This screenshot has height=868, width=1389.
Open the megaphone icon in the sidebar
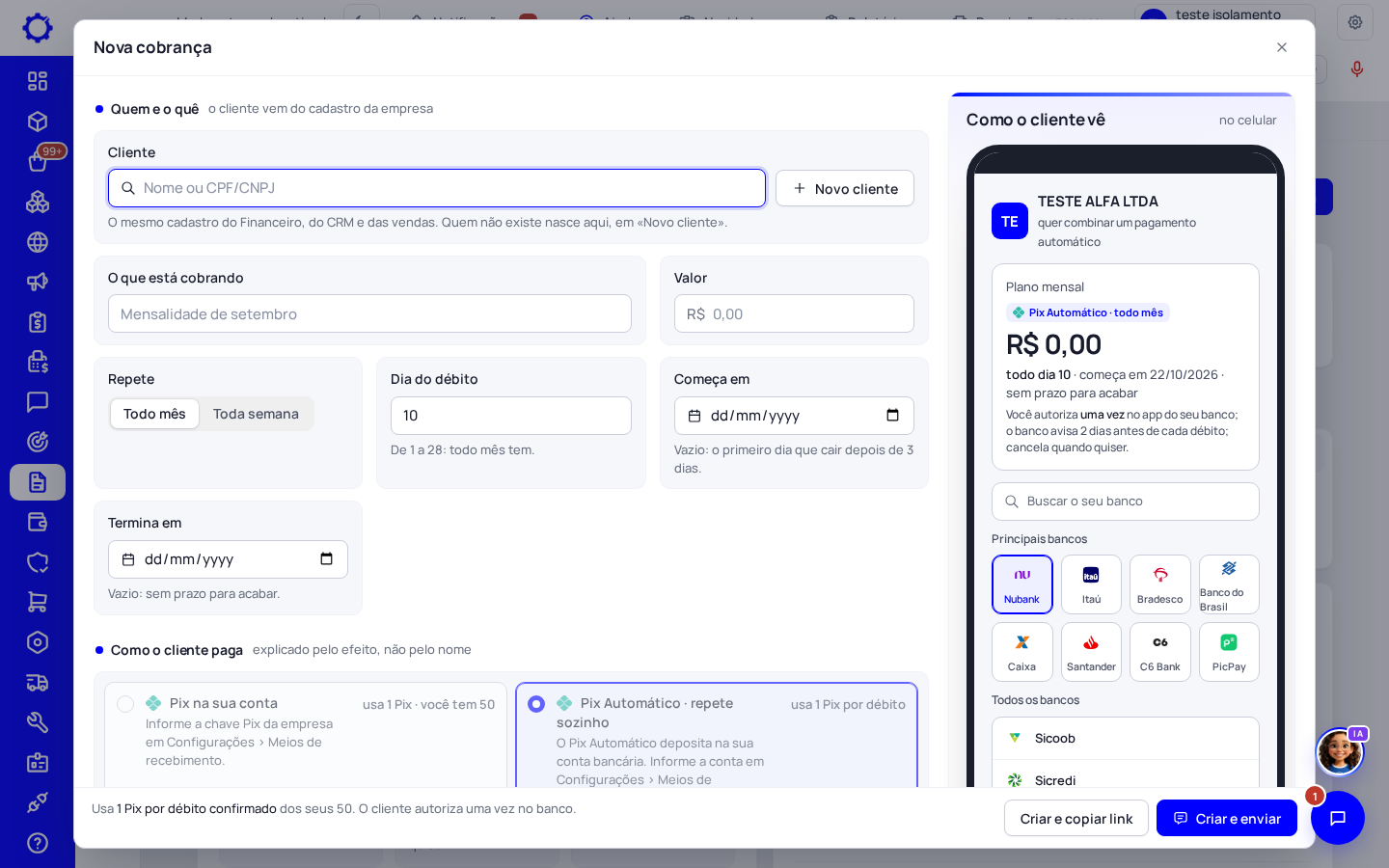pos(38,282)
